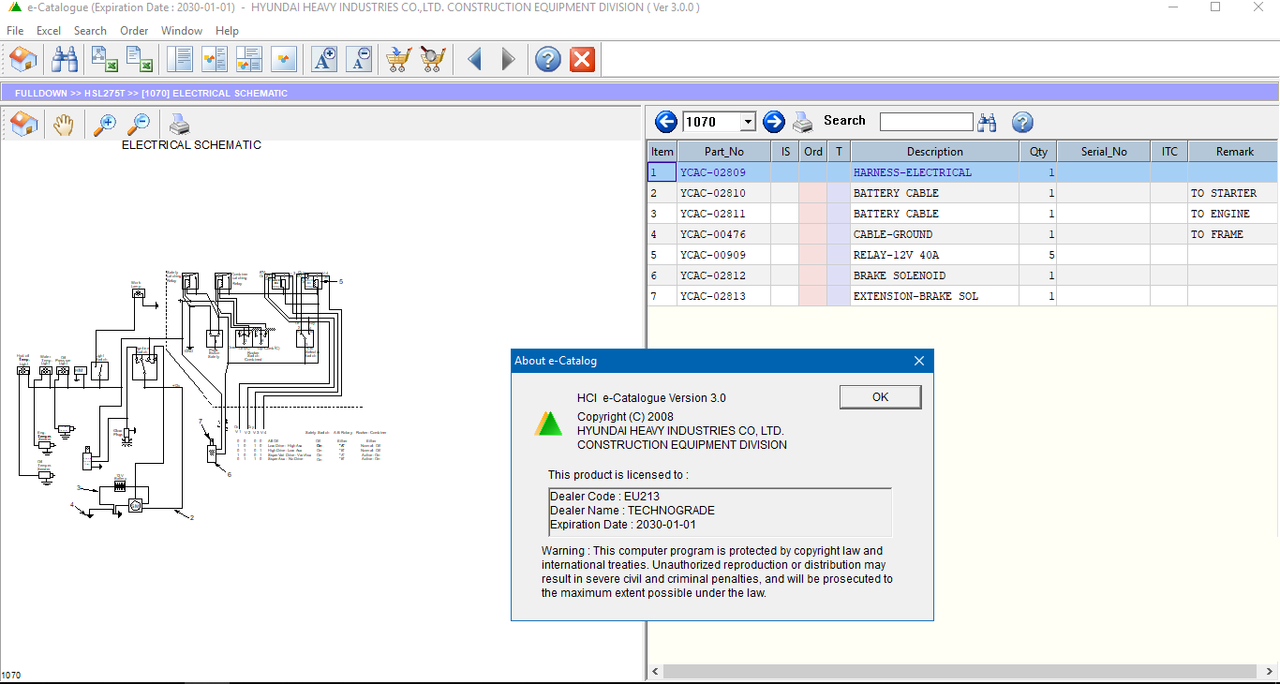Image resolution: width=1280 pixels, height=684 pixels.
Task: Open the File menu
Action: [15, 31]
